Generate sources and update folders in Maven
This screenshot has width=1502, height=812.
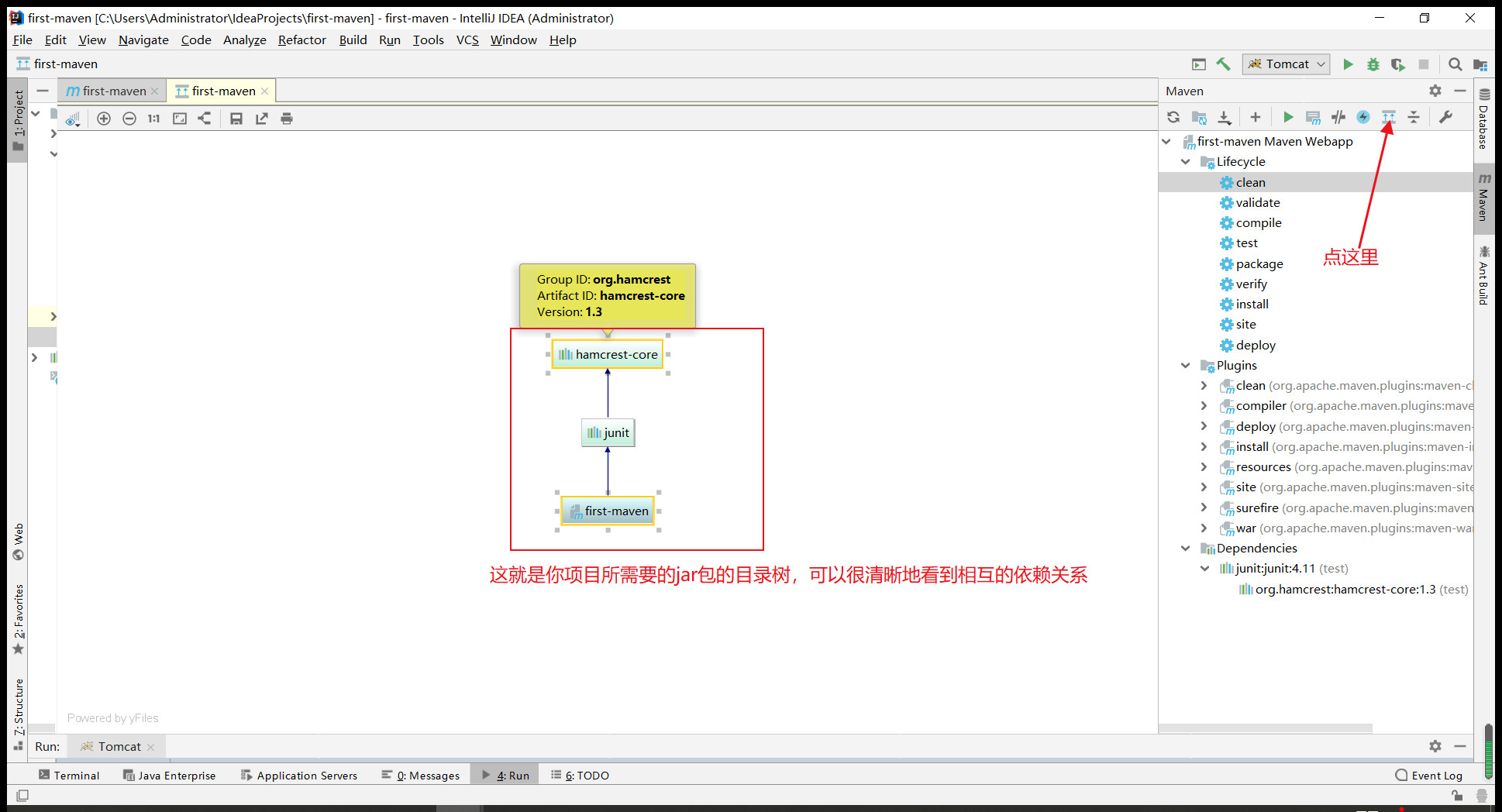click(1199, 117)
